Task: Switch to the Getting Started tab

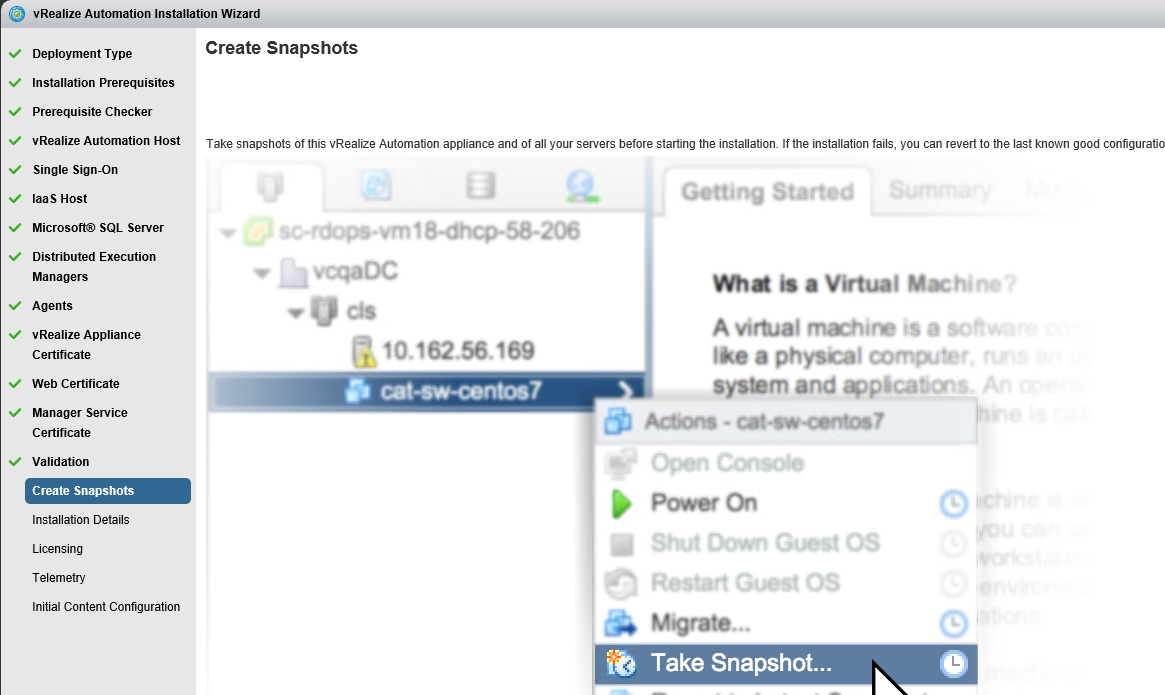Action: tap(768, 192)
